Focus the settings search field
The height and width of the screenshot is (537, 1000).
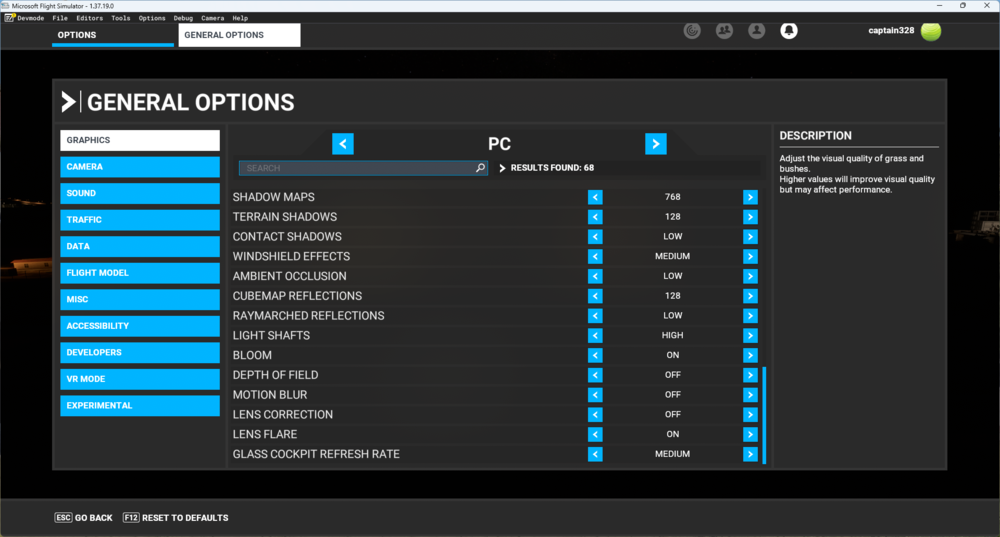point(363,168)
